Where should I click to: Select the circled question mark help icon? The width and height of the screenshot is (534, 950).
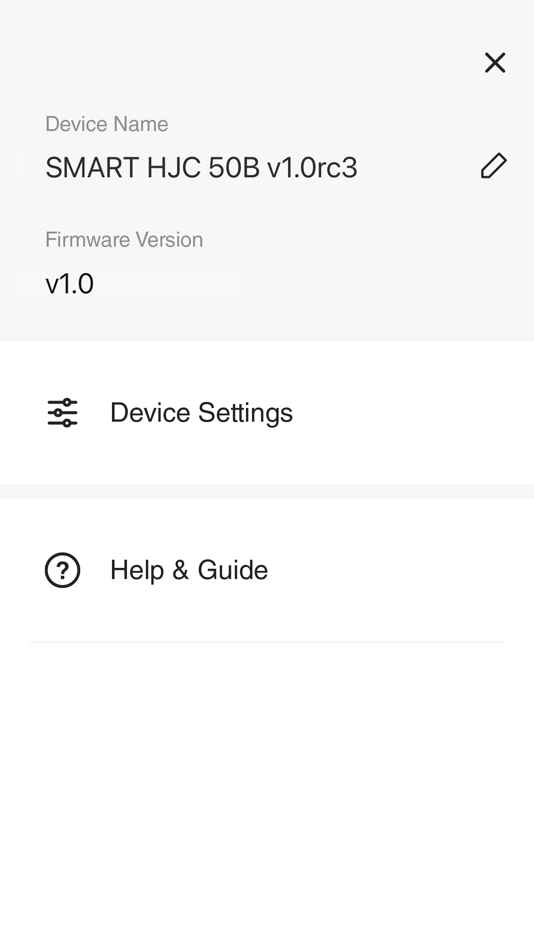pyautogui.click(x=62, y=570)
